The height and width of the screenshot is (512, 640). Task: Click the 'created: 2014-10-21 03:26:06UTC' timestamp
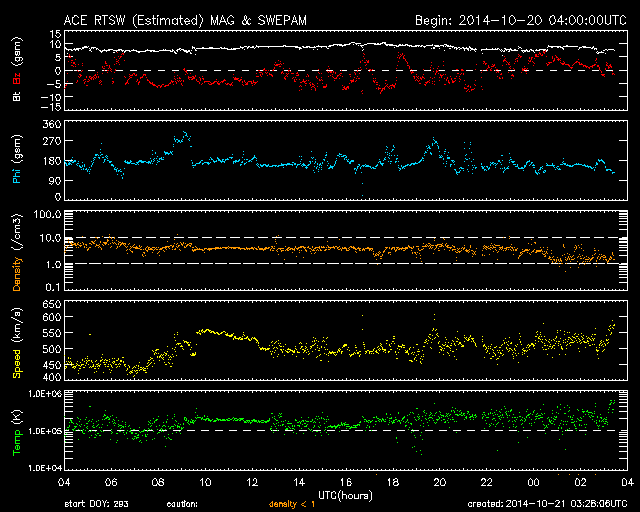click(547, 504)
